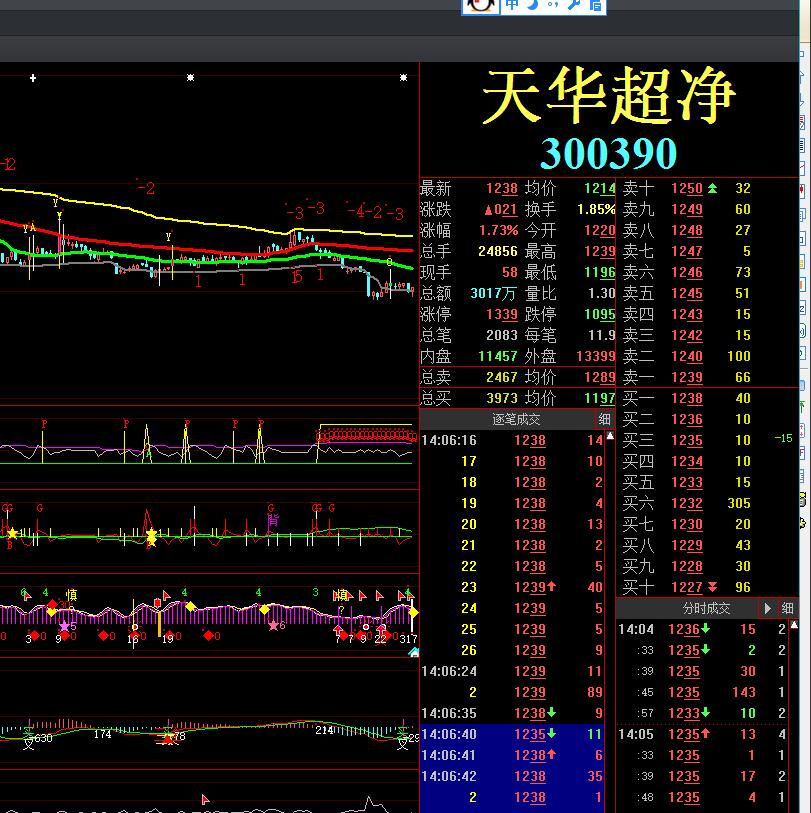Click the play arrow next to 分时成交
The height and width of the screenshot is (813, 811).
click(767, 608)
